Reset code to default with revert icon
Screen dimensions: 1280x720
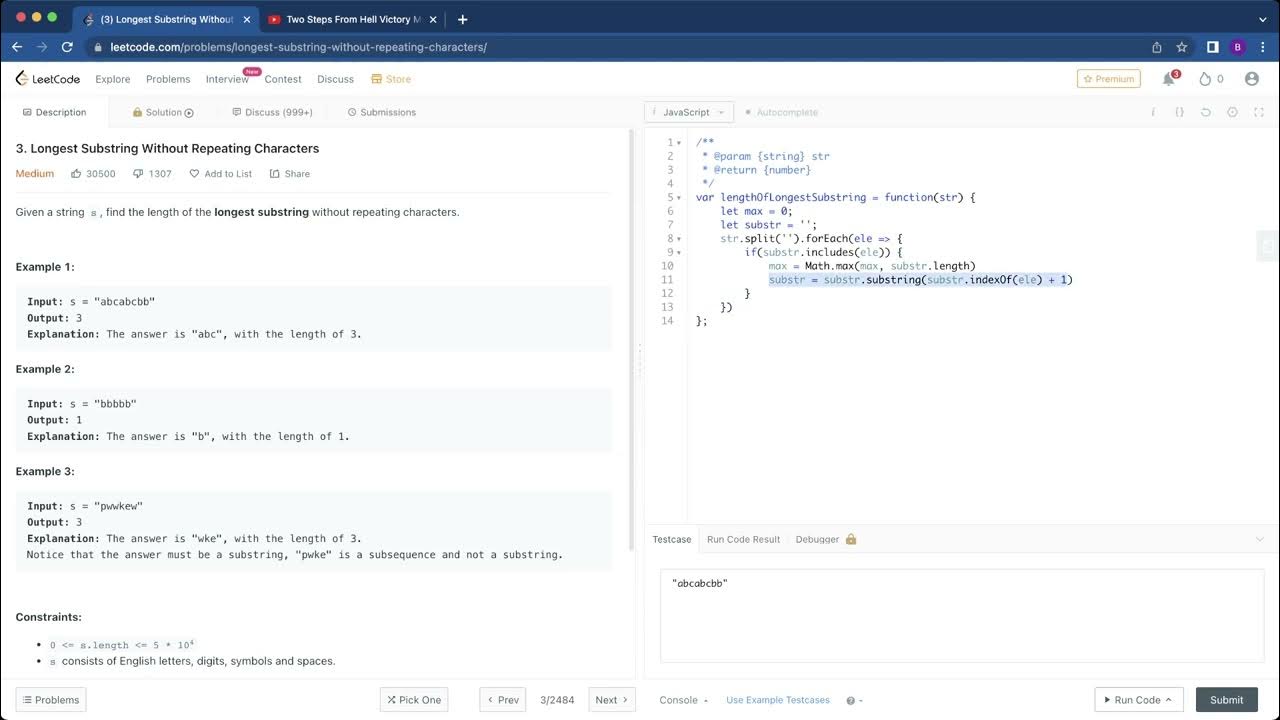(x=1206, y=113)
